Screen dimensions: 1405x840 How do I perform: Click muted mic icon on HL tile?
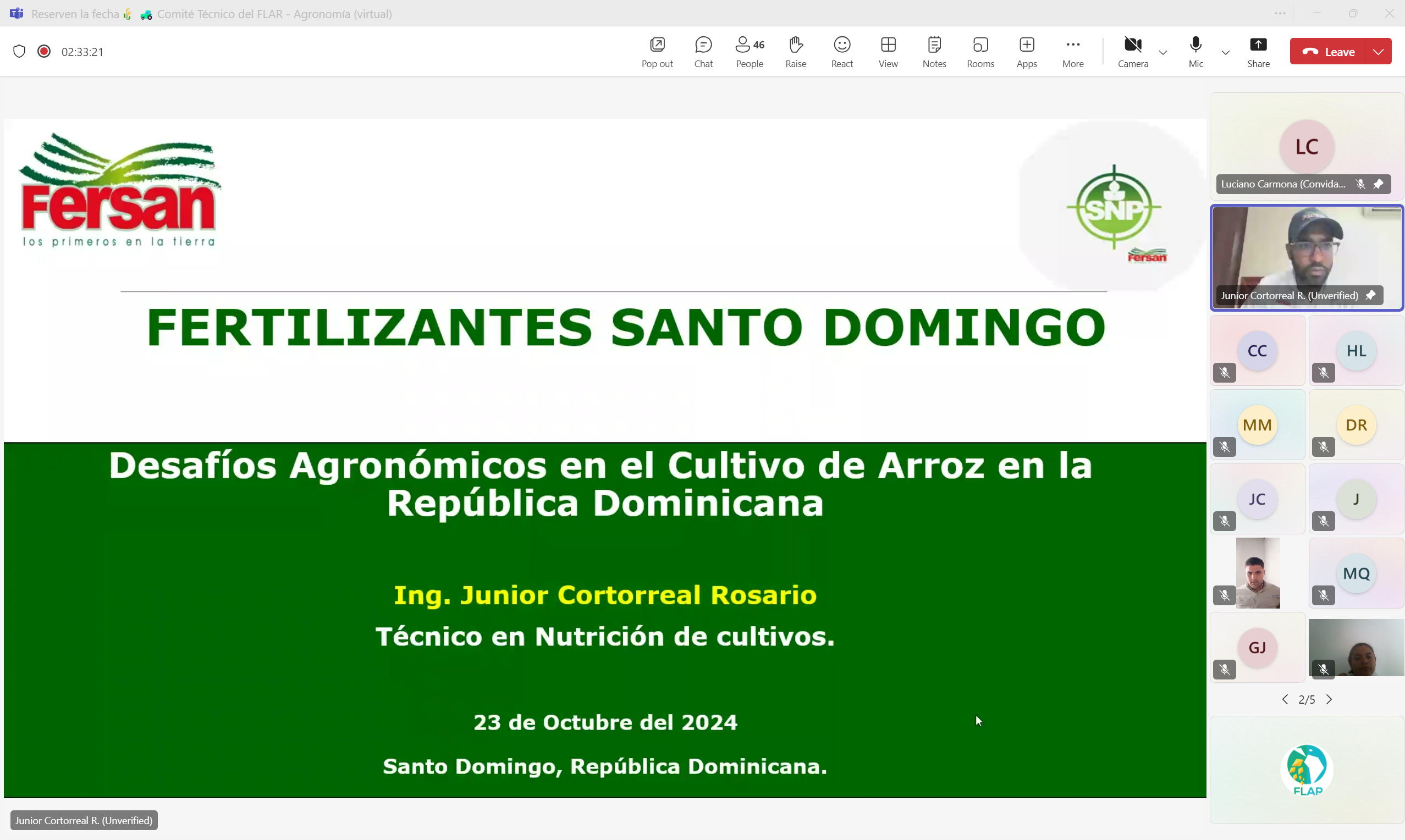click(x=1324, y=373)
